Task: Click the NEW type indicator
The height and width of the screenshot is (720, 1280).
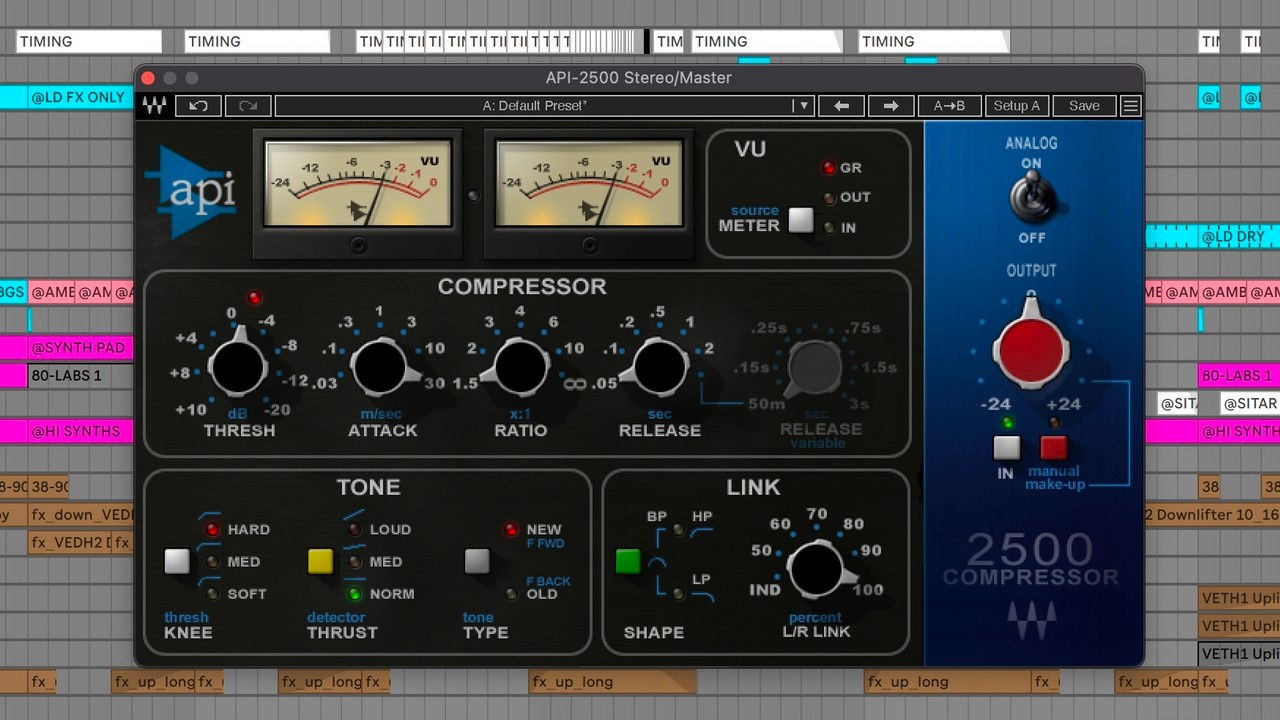Action: (511, 530)
